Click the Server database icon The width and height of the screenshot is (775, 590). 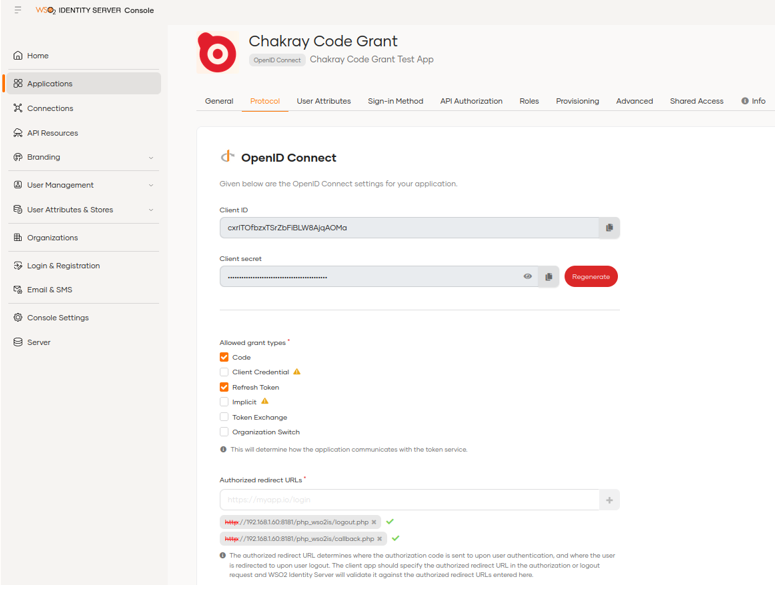[18, 342]
